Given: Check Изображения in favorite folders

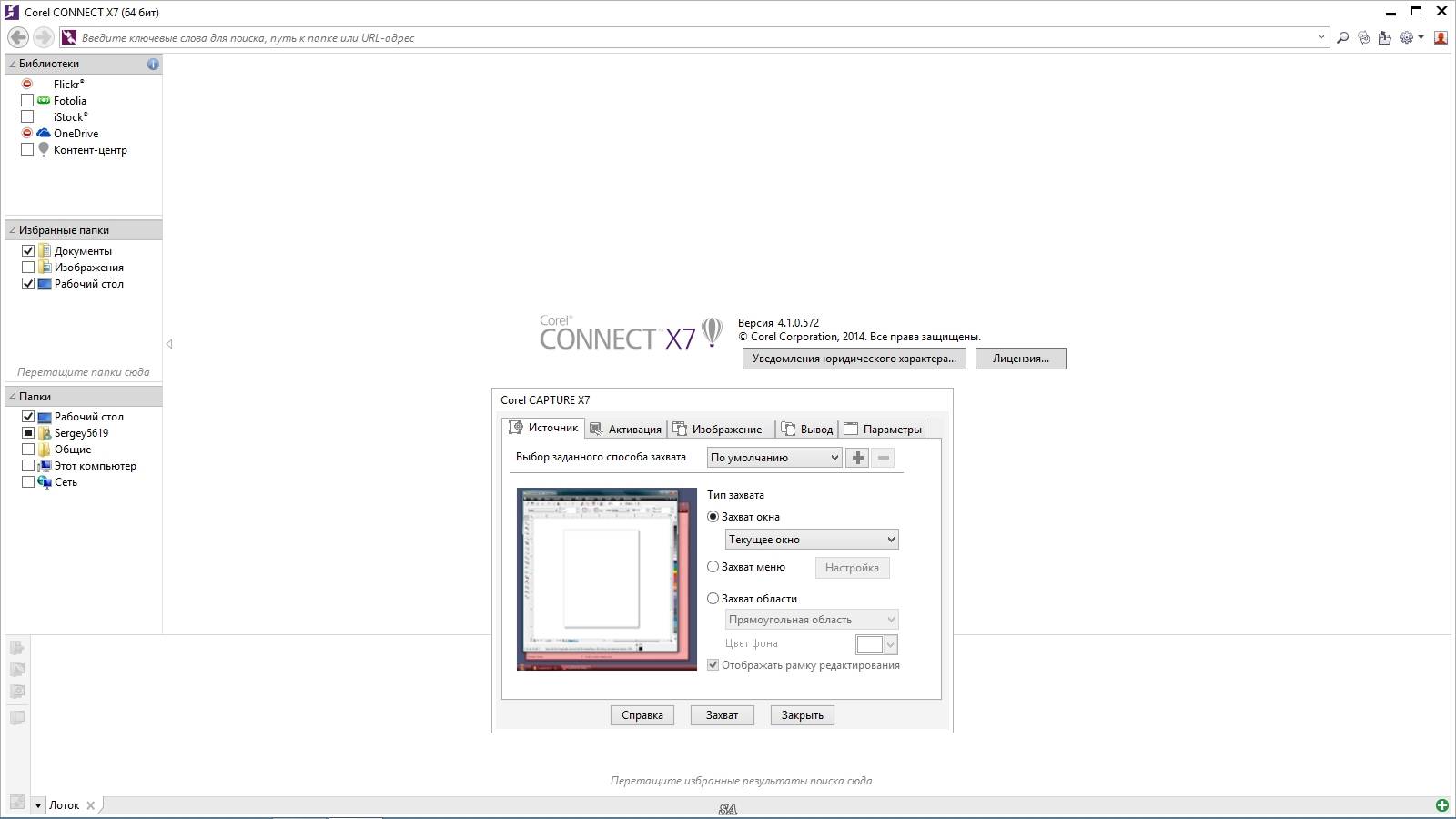Looking at the screenshot, I should [28, 267].
